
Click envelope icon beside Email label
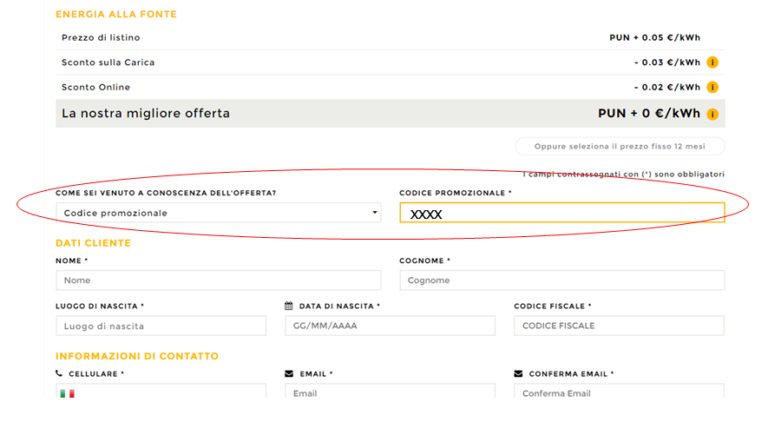point(289,374)
